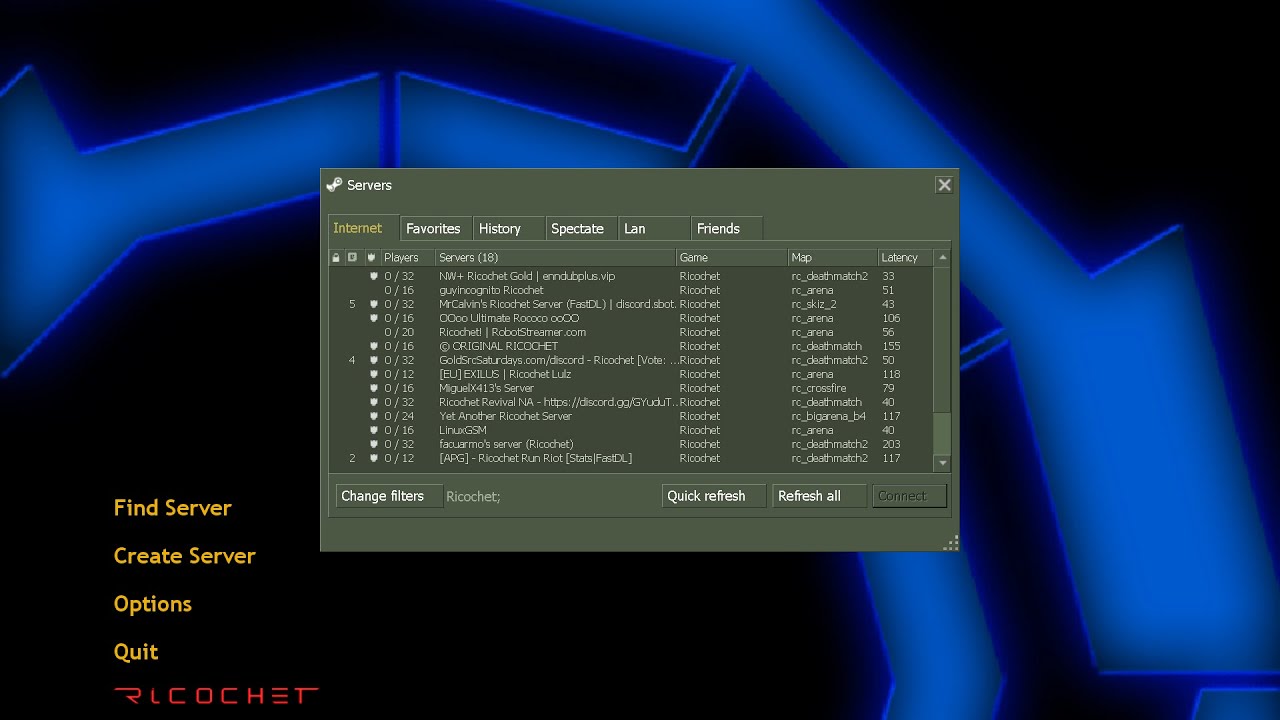Click the shield icon on MiguelX413's Server row
Viewport: 1280px width, 720px height.
click(x=374, y=388)
